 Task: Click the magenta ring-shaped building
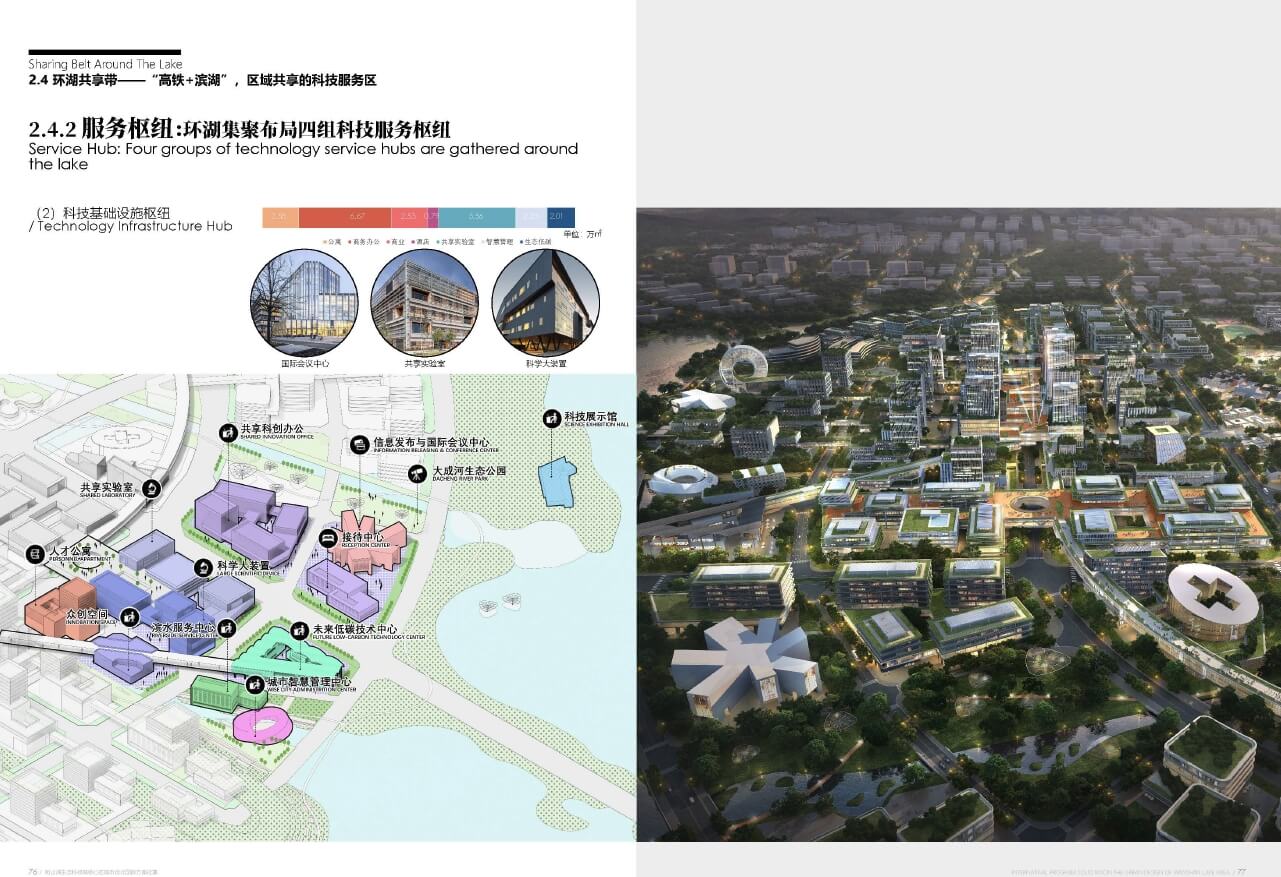pos(263,723)
